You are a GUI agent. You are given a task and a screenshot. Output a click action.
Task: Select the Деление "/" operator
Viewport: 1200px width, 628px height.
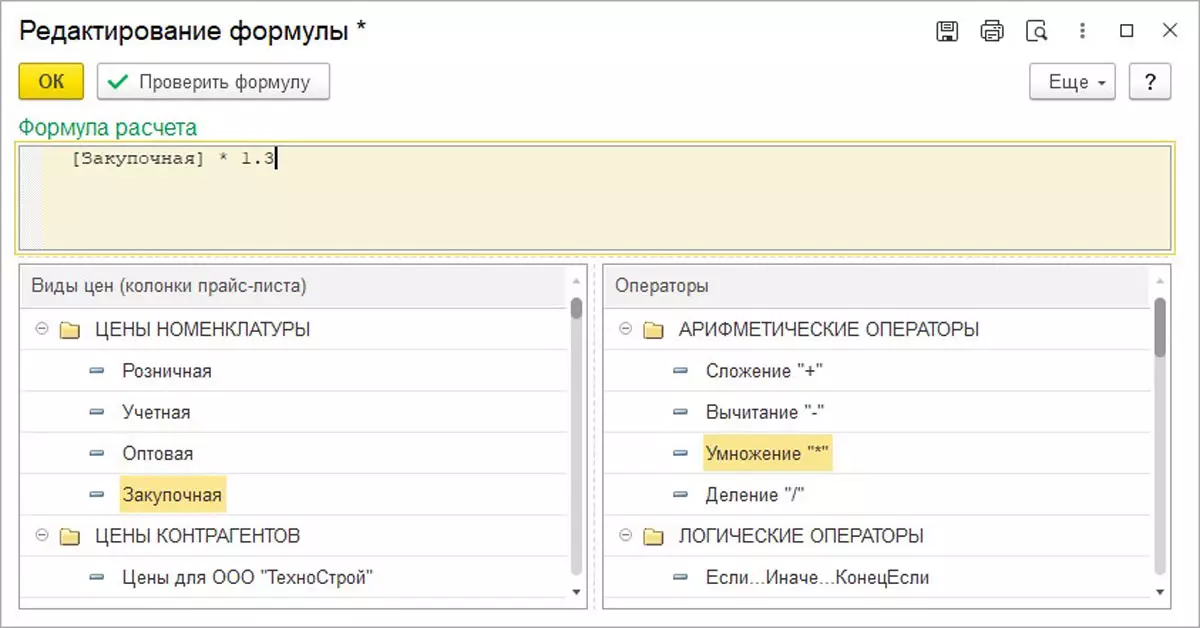point(755,495)
